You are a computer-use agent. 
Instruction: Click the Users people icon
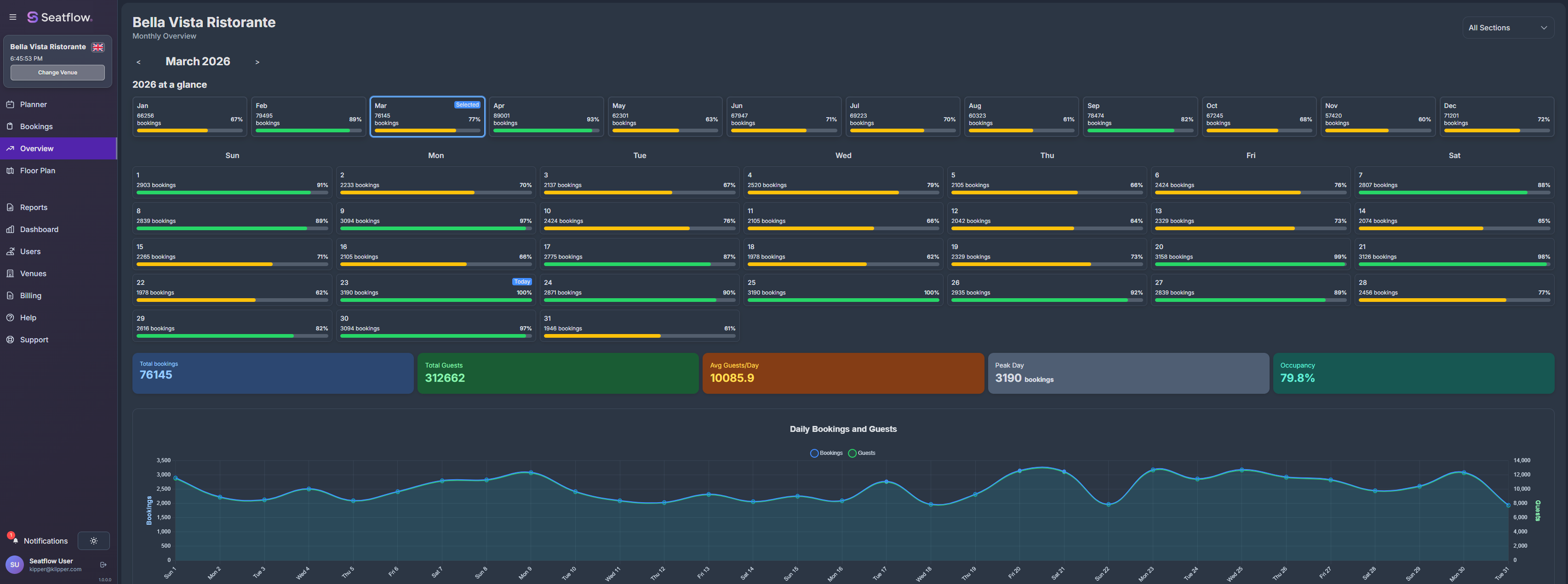click(11, 251)
